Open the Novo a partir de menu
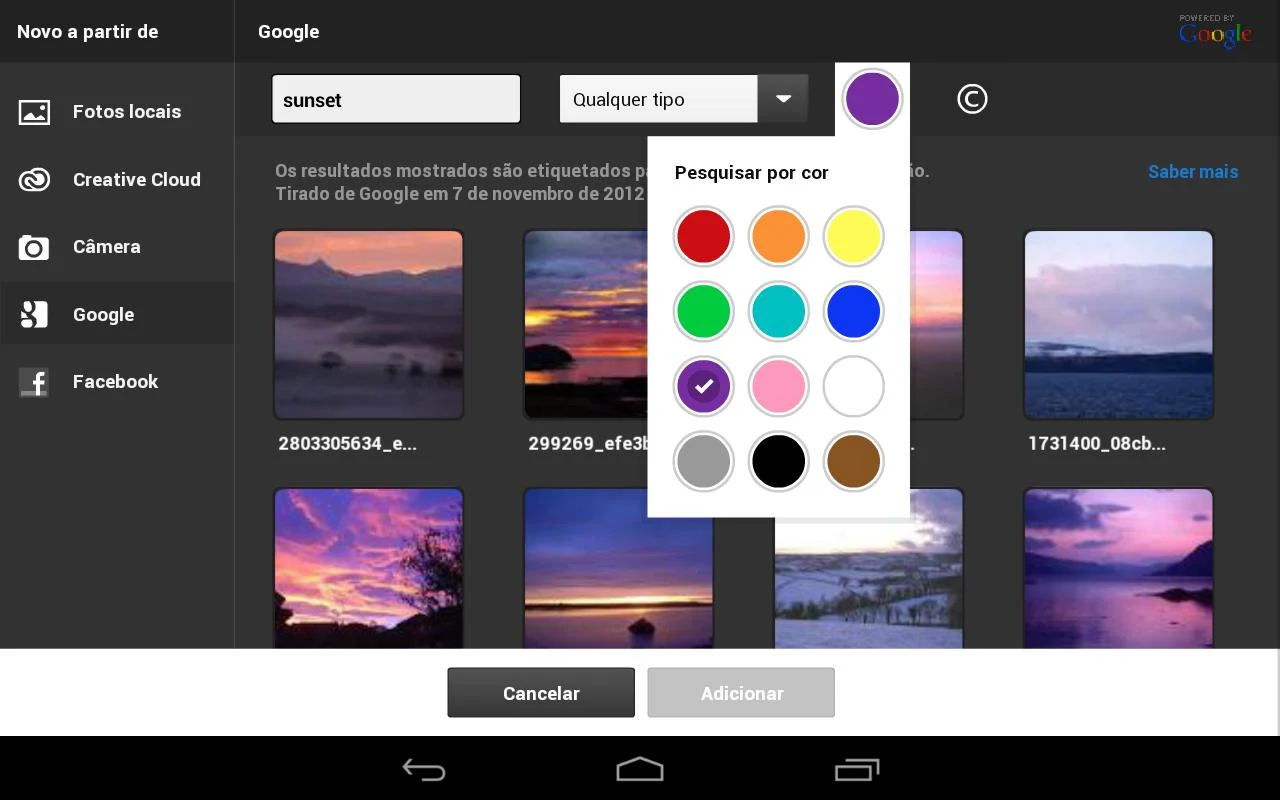1280x800 pixels. tap(85, 31)
